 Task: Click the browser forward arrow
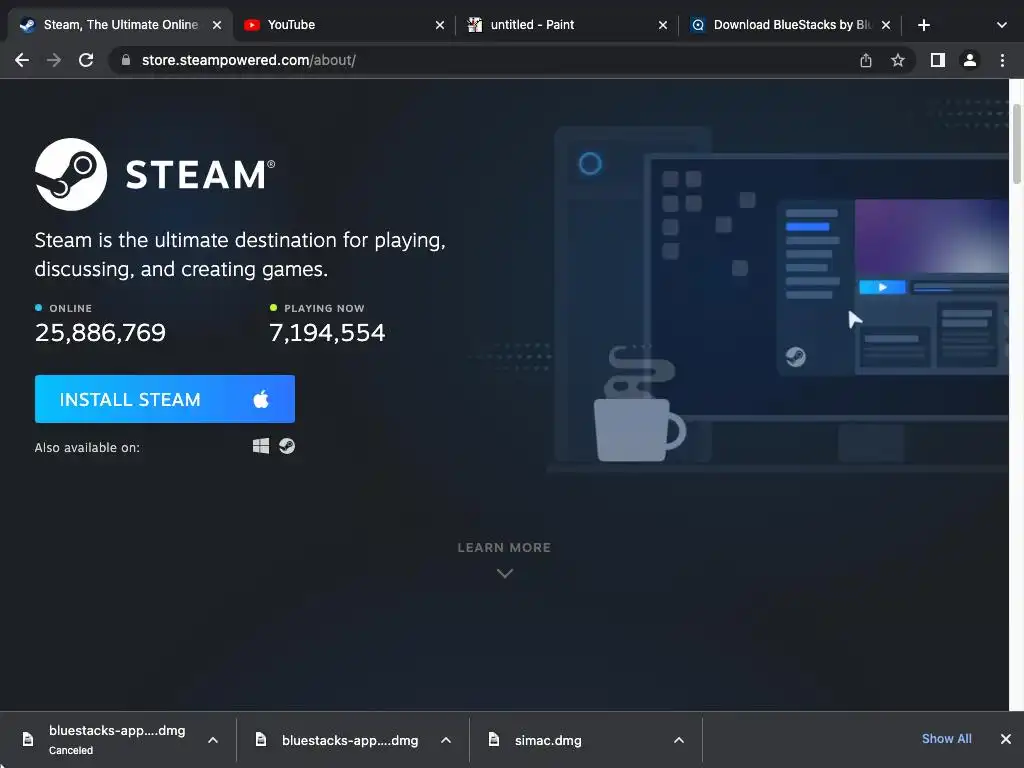(54, 60)
